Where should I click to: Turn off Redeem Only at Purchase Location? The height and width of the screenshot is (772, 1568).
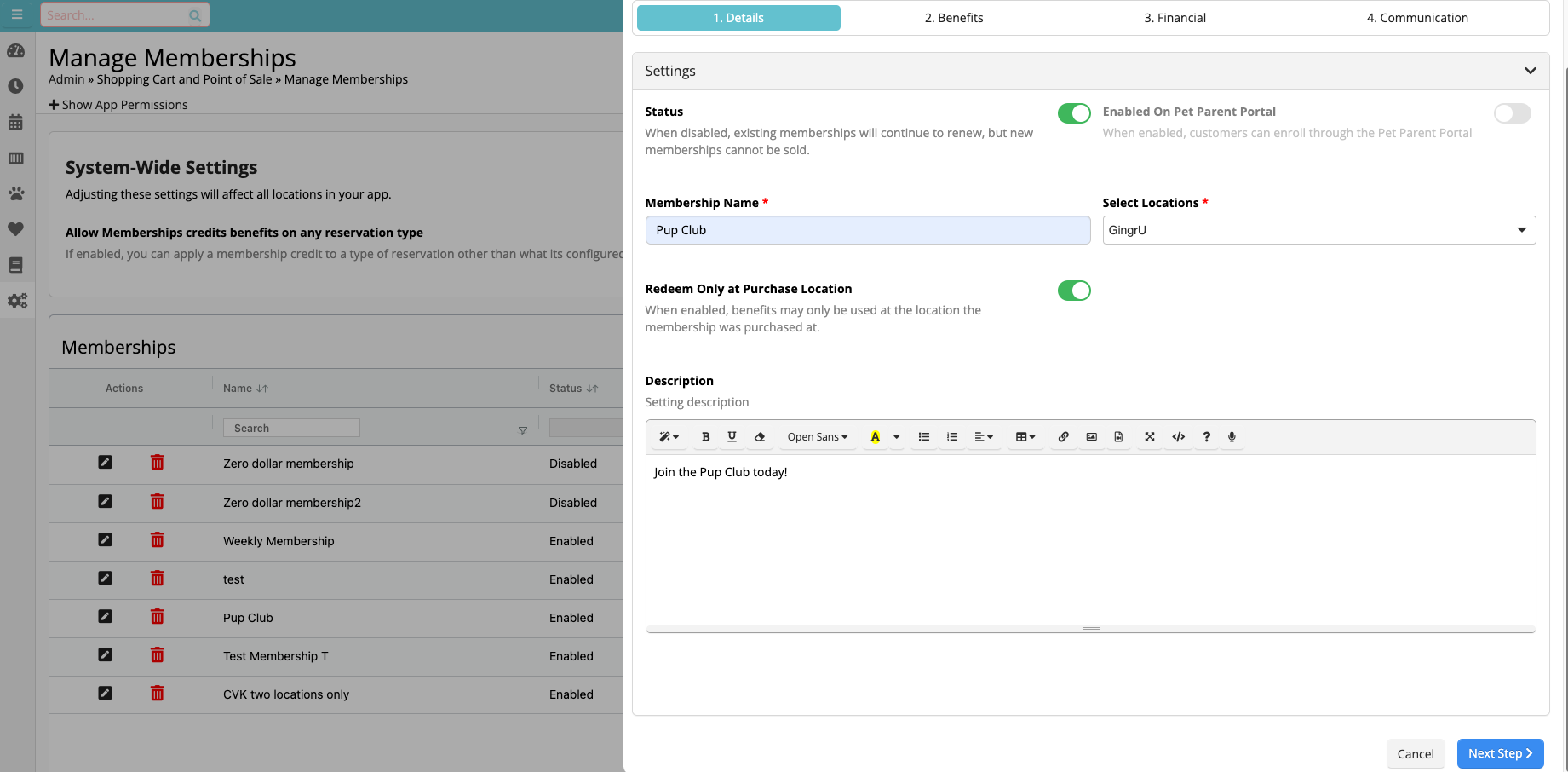(1073, 291)
